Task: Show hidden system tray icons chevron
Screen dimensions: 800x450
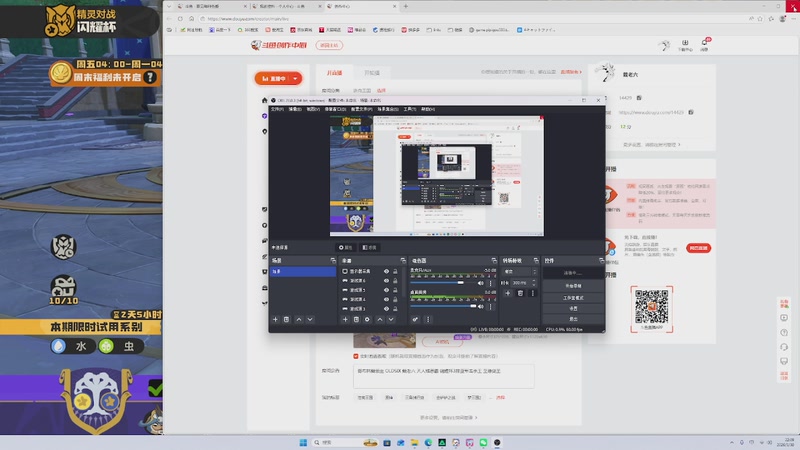Action: click(x=732, y=442)
